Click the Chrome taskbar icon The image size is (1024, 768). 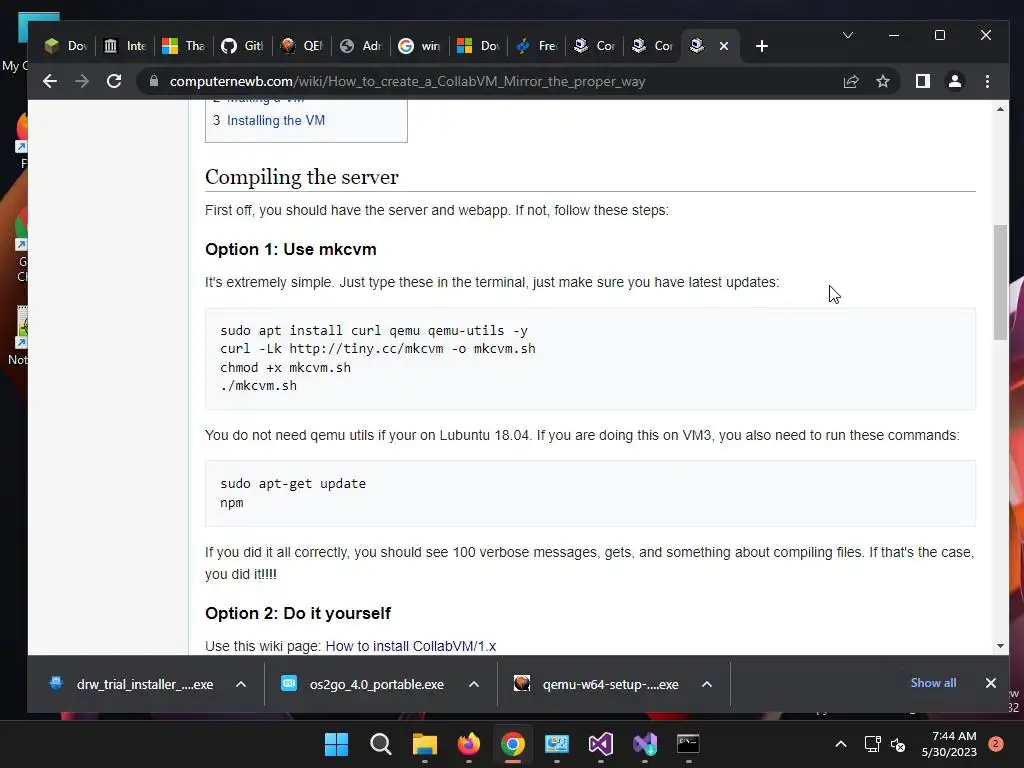[513, 744]
